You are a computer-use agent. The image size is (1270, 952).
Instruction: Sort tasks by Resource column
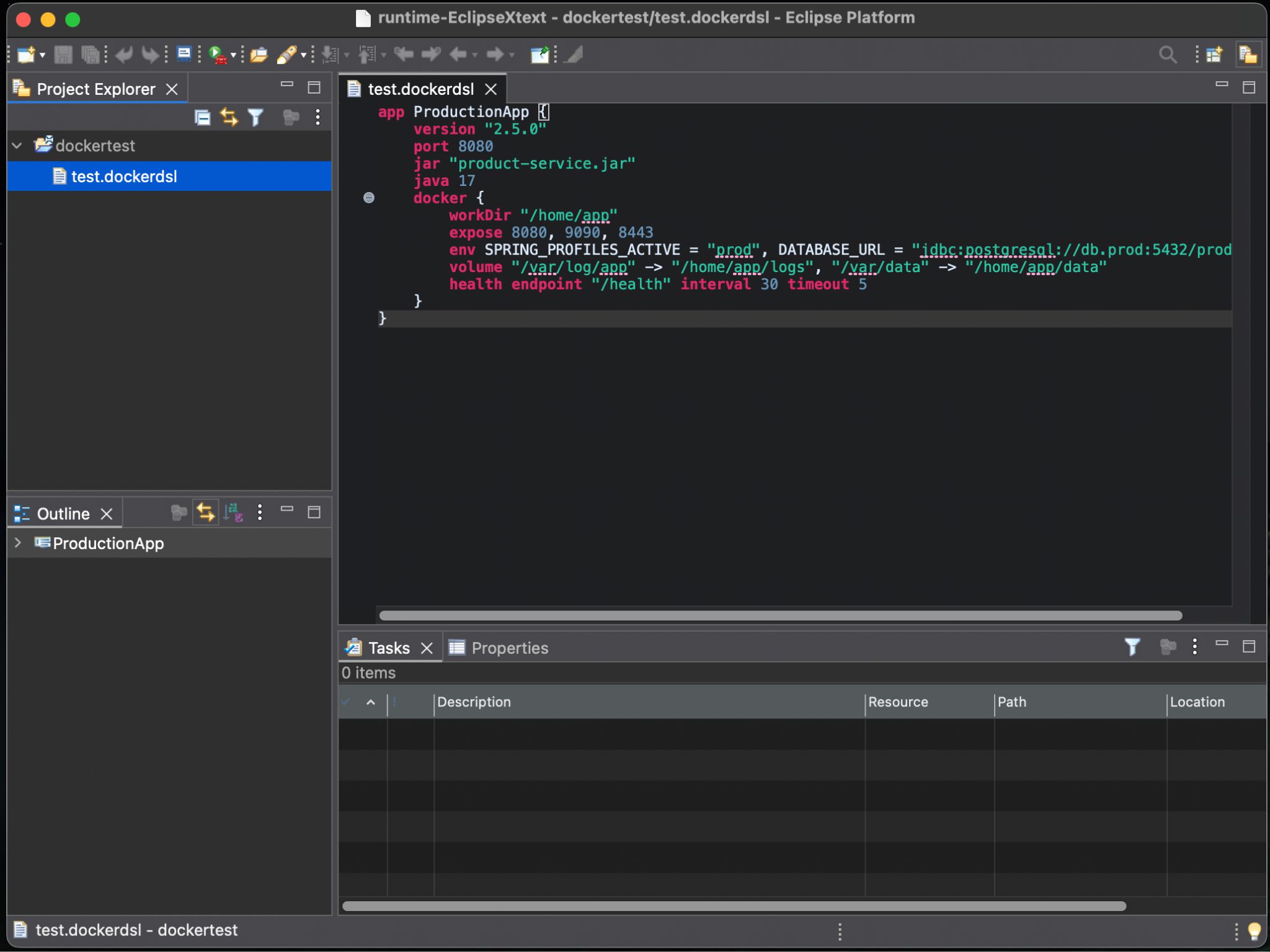[930, 702]
